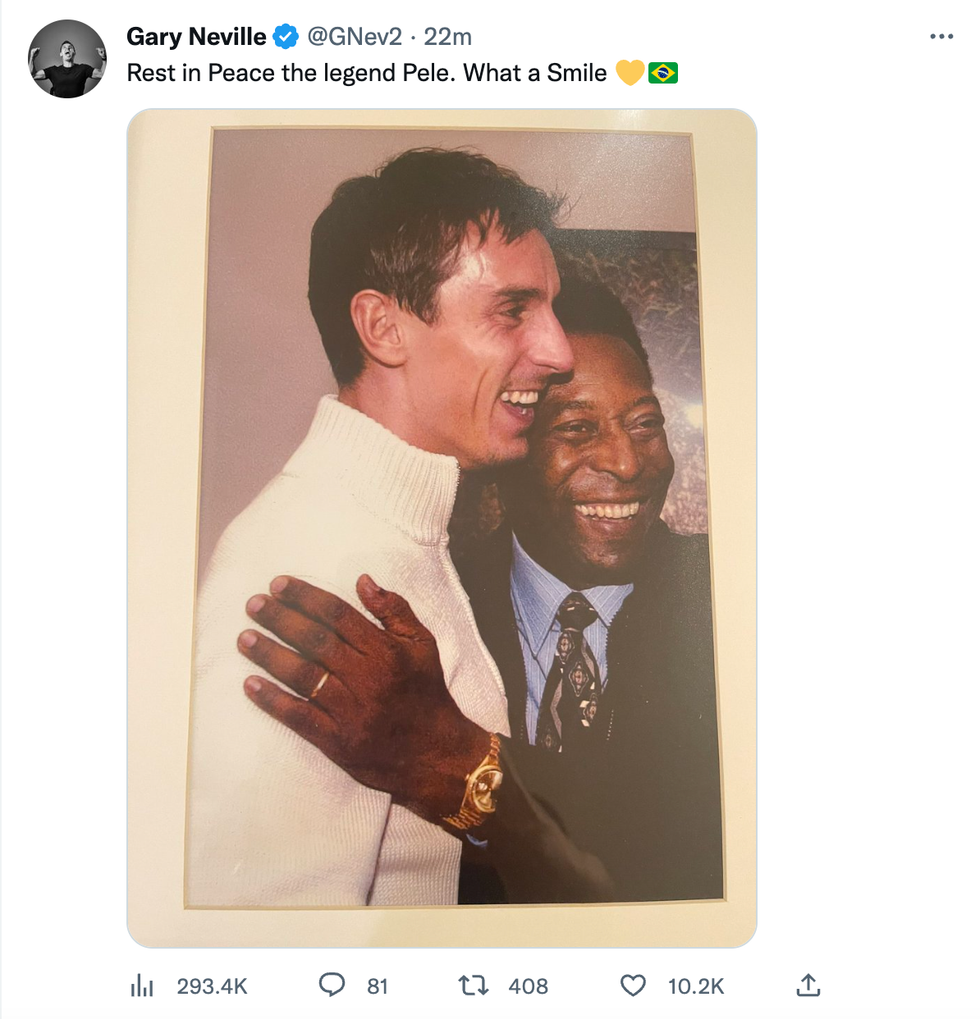Like the tweet with the heart icon
The image size is (980, 1019).
[633, 985]
